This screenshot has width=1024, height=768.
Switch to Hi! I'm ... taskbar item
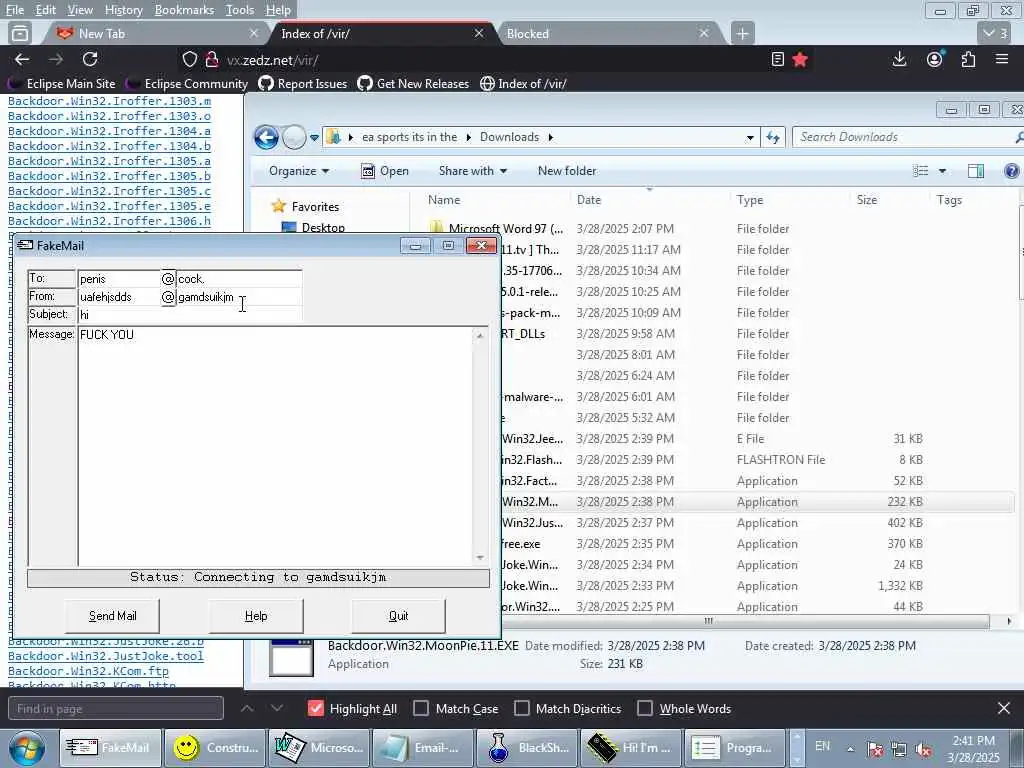[x=631, y=748]
